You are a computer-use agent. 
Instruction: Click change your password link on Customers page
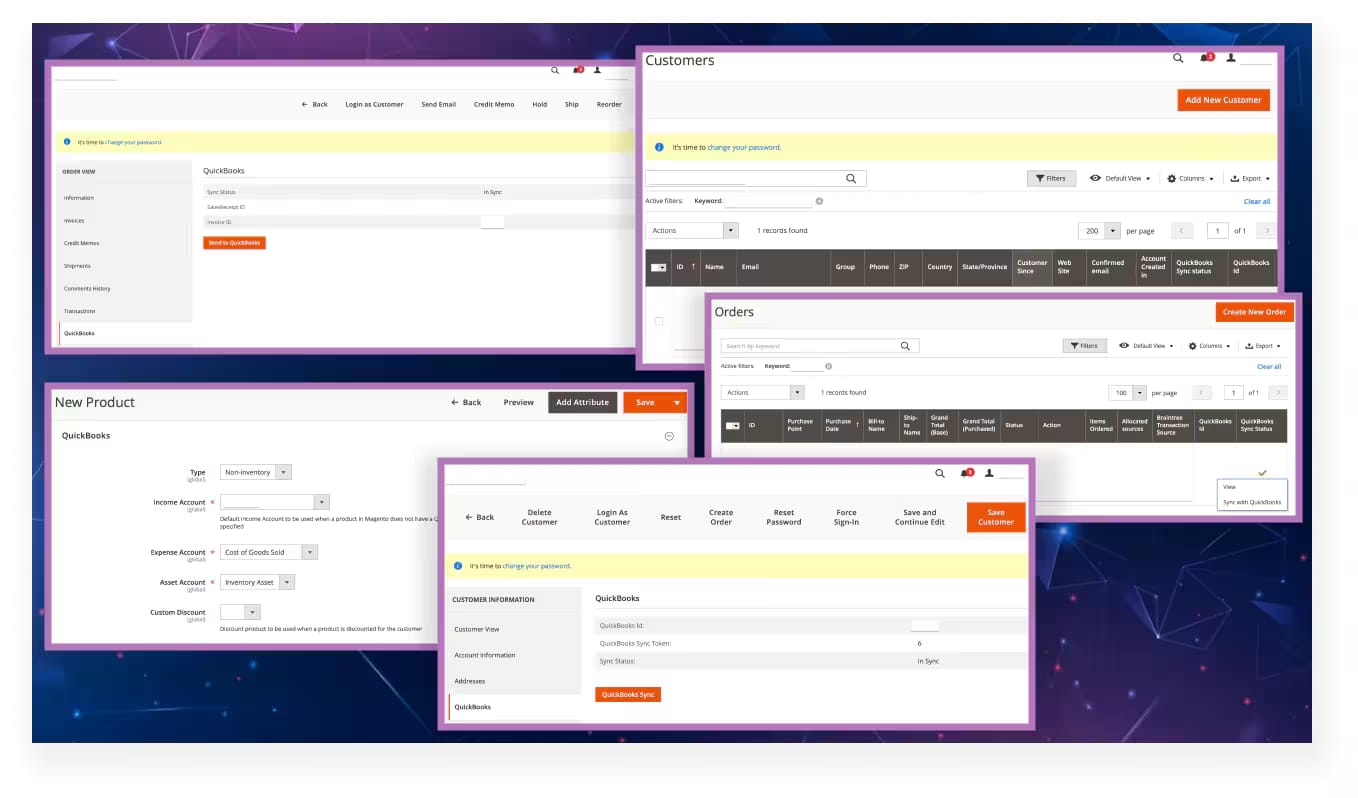(743, 147)
